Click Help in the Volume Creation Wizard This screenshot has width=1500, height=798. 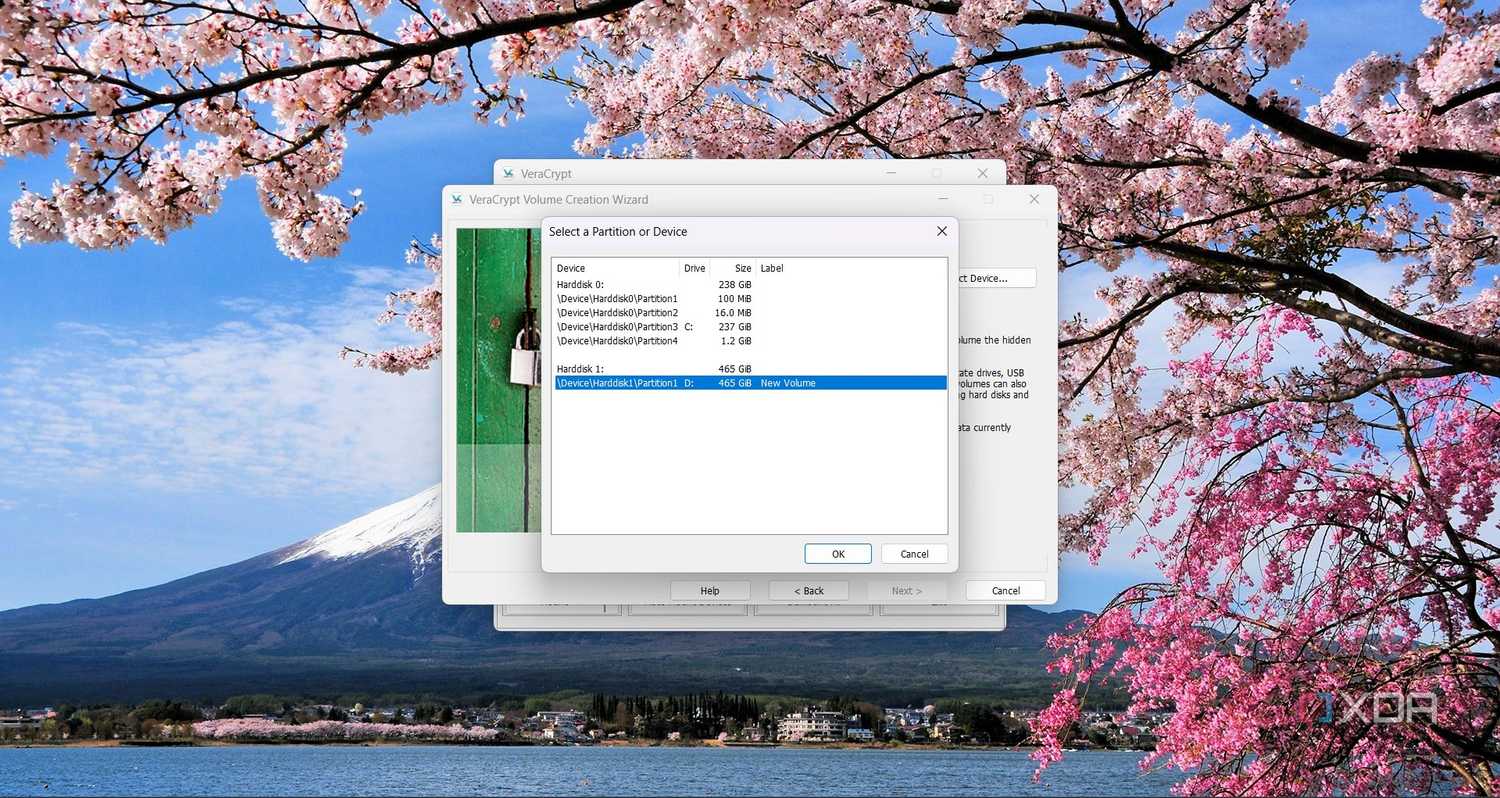(710, 591)
